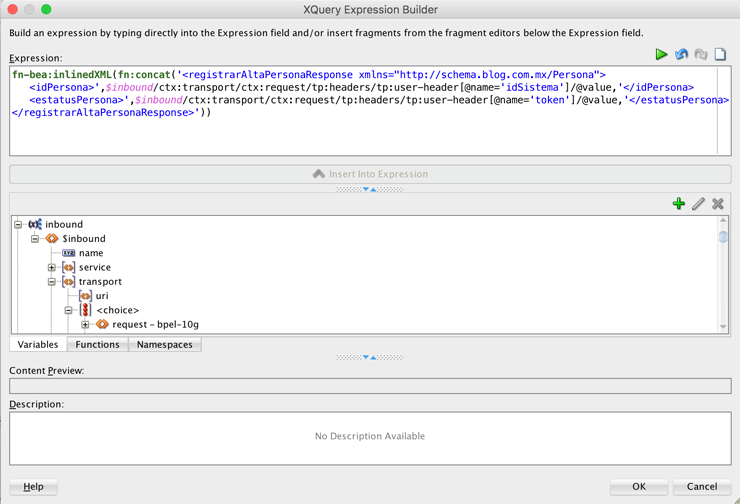
Task: Open the Namespaces tab
Action: coord(165,345)
